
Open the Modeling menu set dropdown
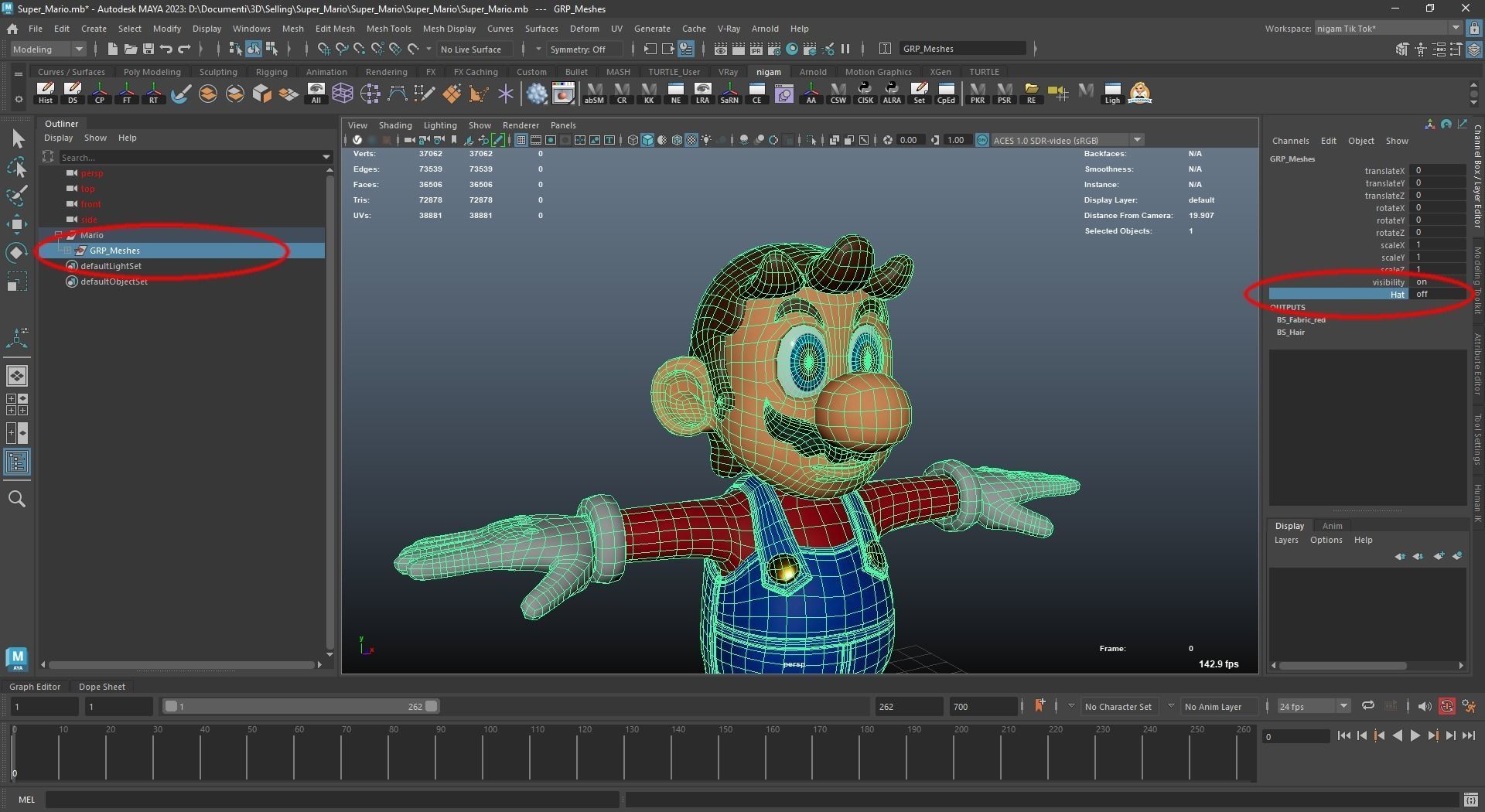click(x=48, y=49)
